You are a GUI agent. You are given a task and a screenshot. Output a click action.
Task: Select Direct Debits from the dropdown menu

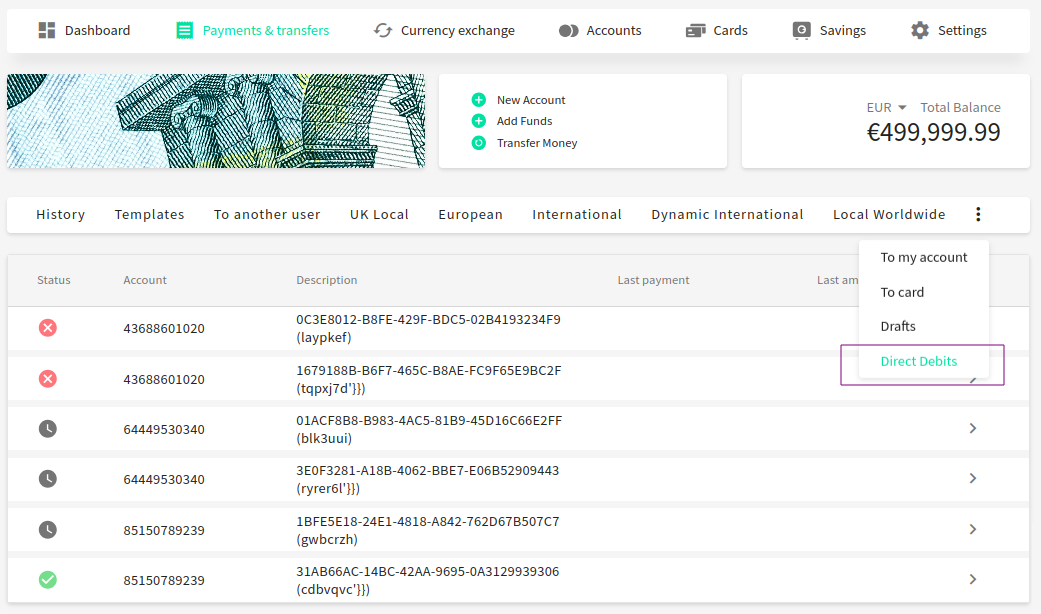click(x=918, y=361)
